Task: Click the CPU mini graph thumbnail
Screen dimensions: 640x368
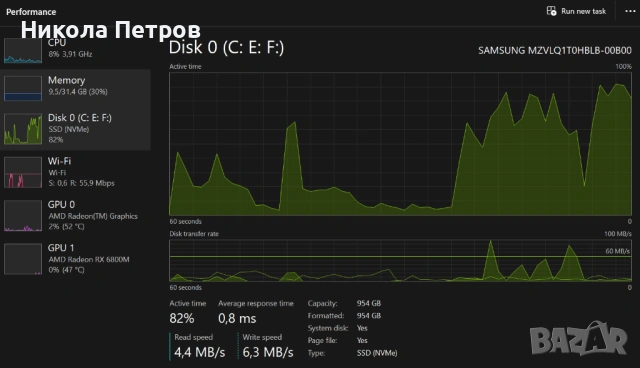Action: point(23,51)
